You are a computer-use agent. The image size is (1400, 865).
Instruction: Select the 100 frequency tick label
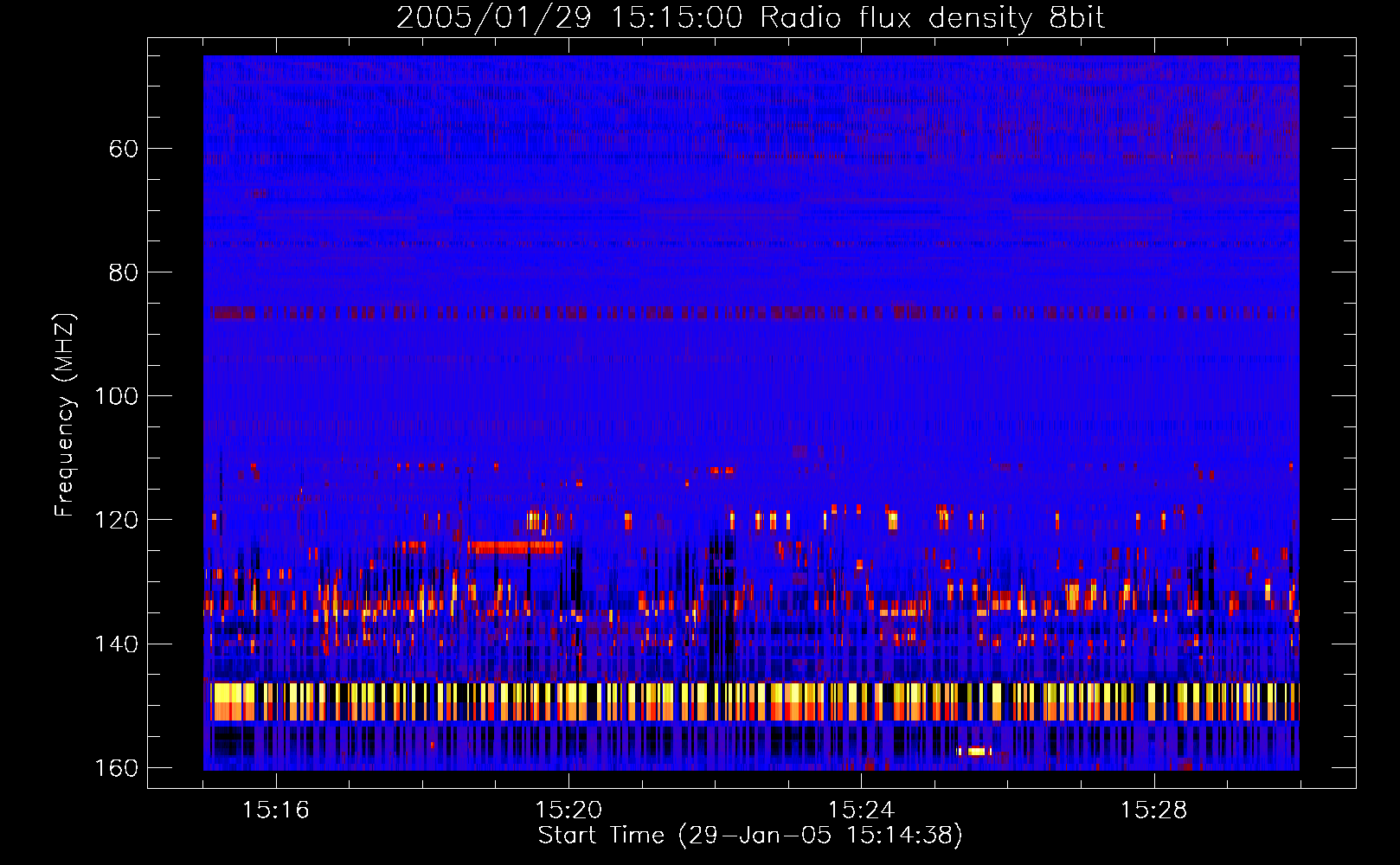click(116, 396)
